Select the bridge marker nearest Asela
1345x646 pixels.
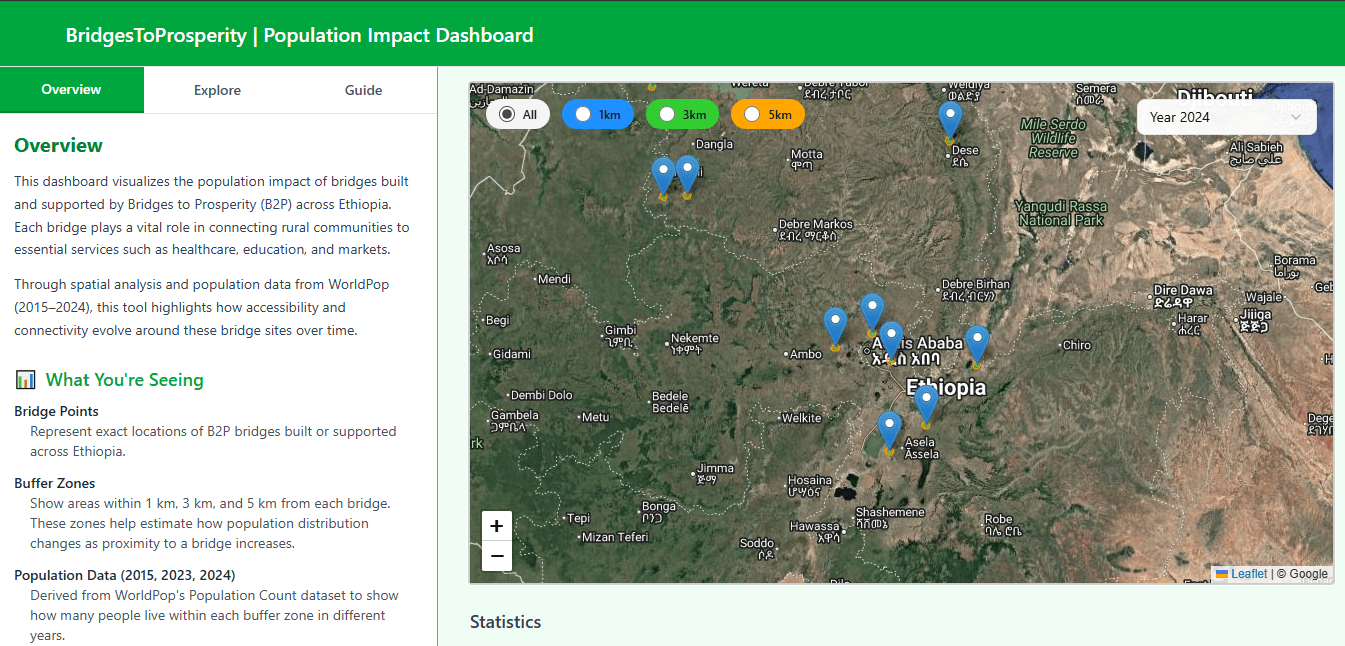pyautogui.click(x=889, y=430)
